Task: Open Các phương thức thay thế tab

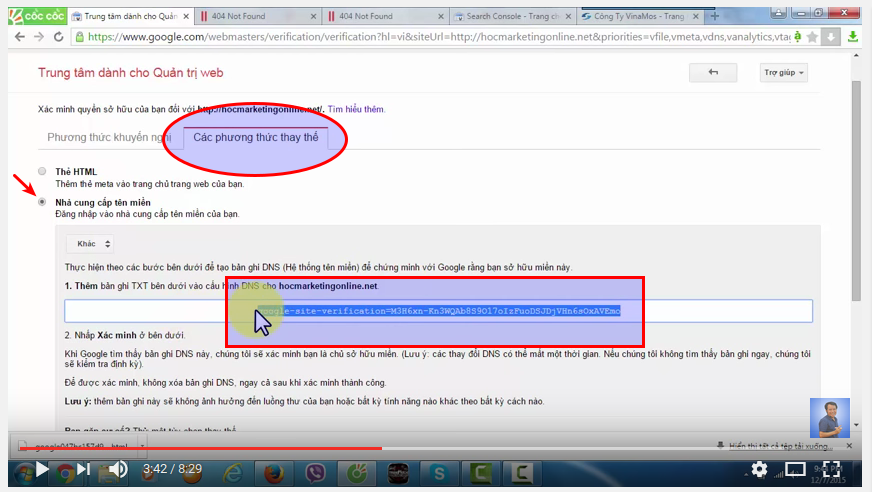Action: click(256, 137)
